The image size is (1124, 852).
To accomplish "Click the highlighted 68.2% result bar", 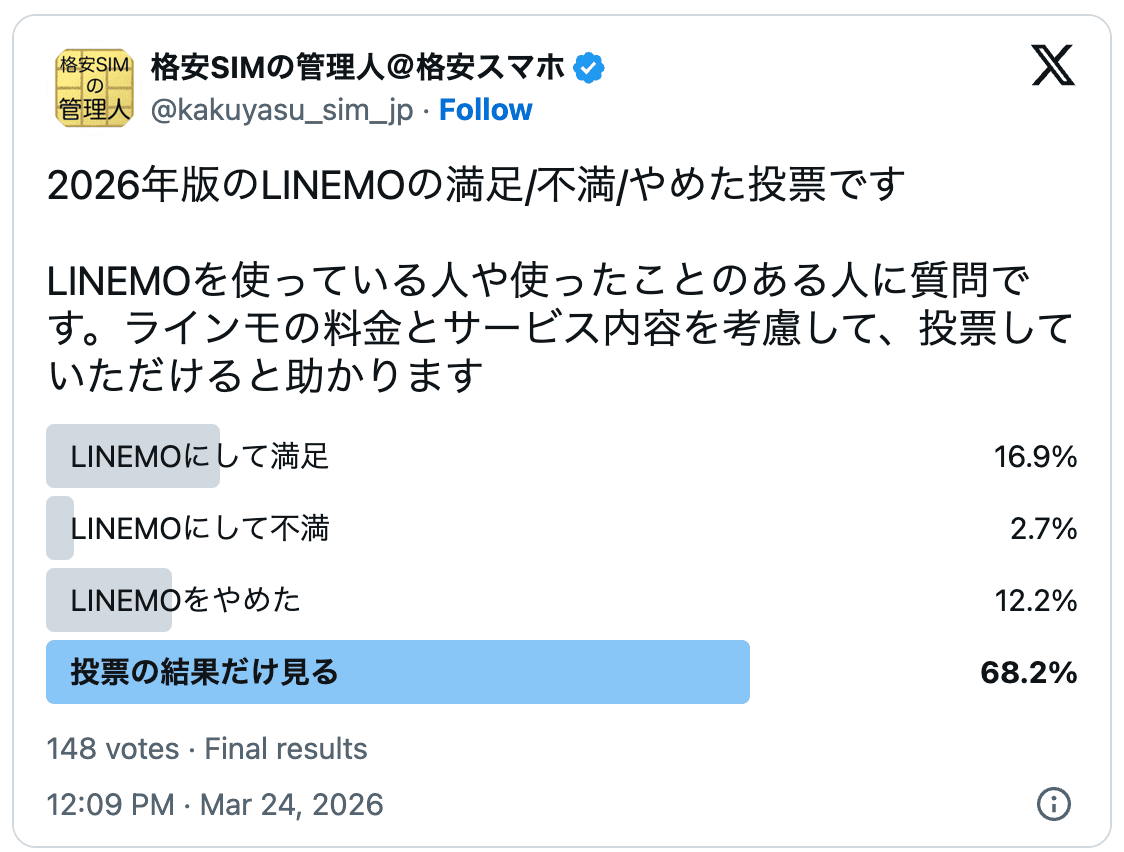I will pos(400,672).
